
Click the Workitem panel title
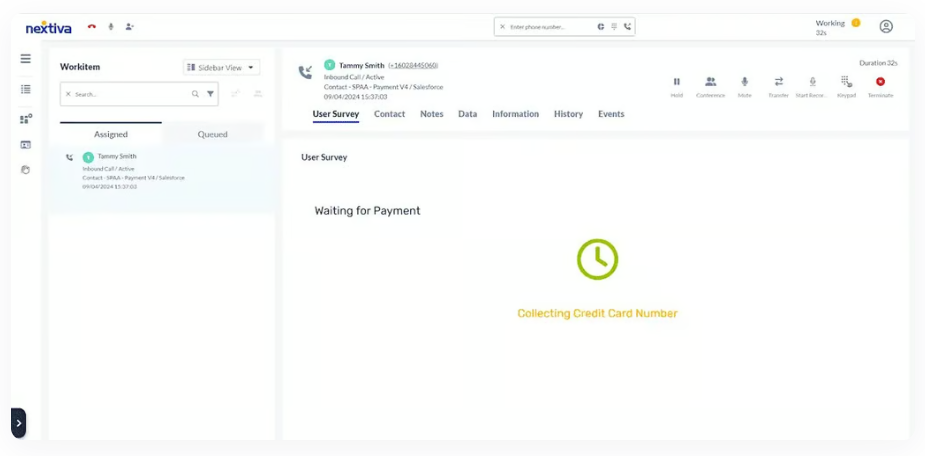click(x=80, y=67)
